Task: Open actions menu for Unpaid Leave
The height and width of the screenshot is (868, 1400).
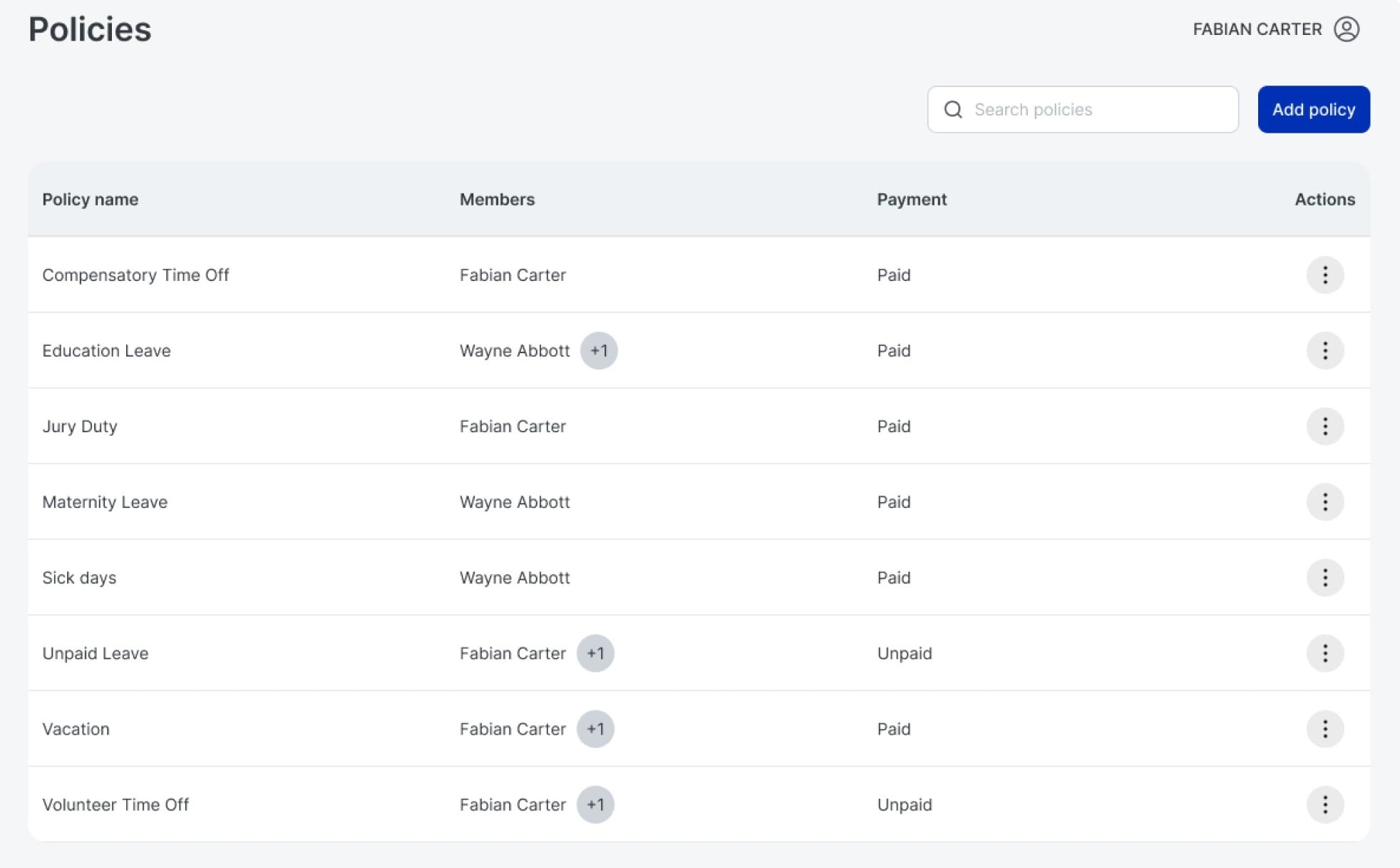Action: (x=1324, y=653)
